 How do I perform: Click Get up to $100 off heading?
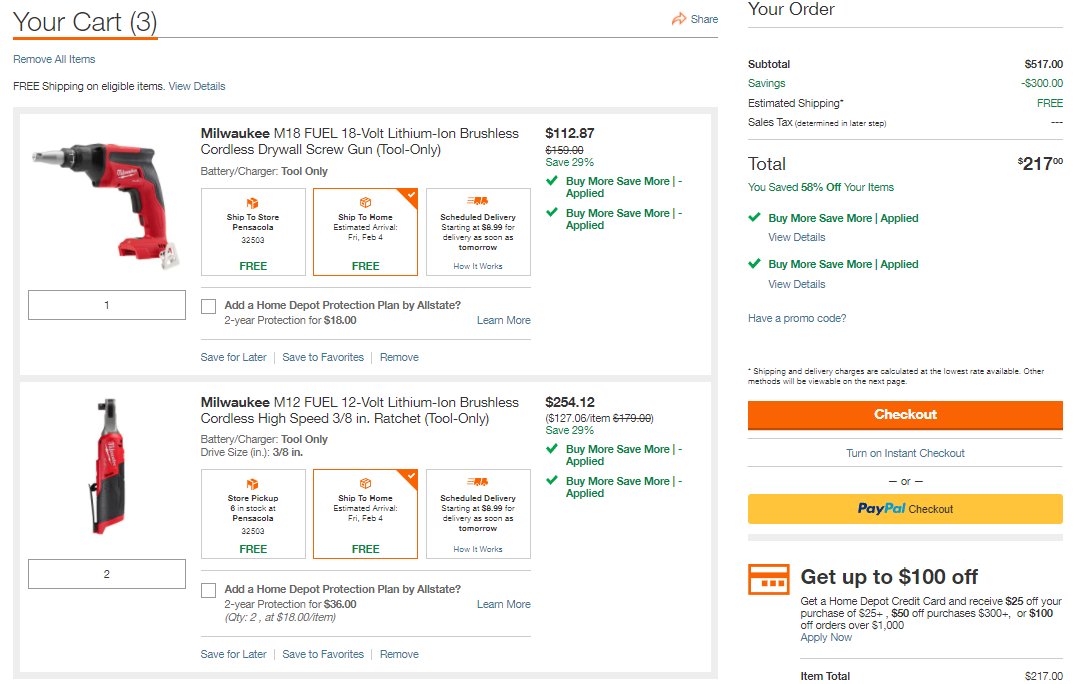coord(889,577)
